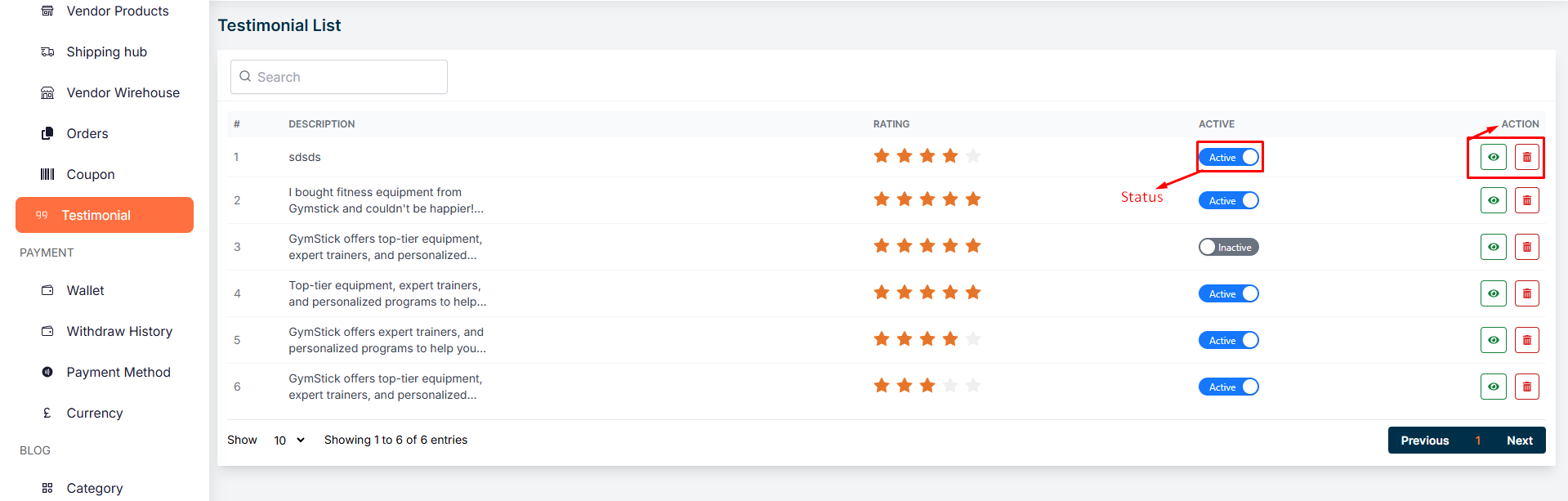The width and height of the screenshot is (1568, 501).
Task: Toggle off Active status for row 6
Action: point(1229,387)
